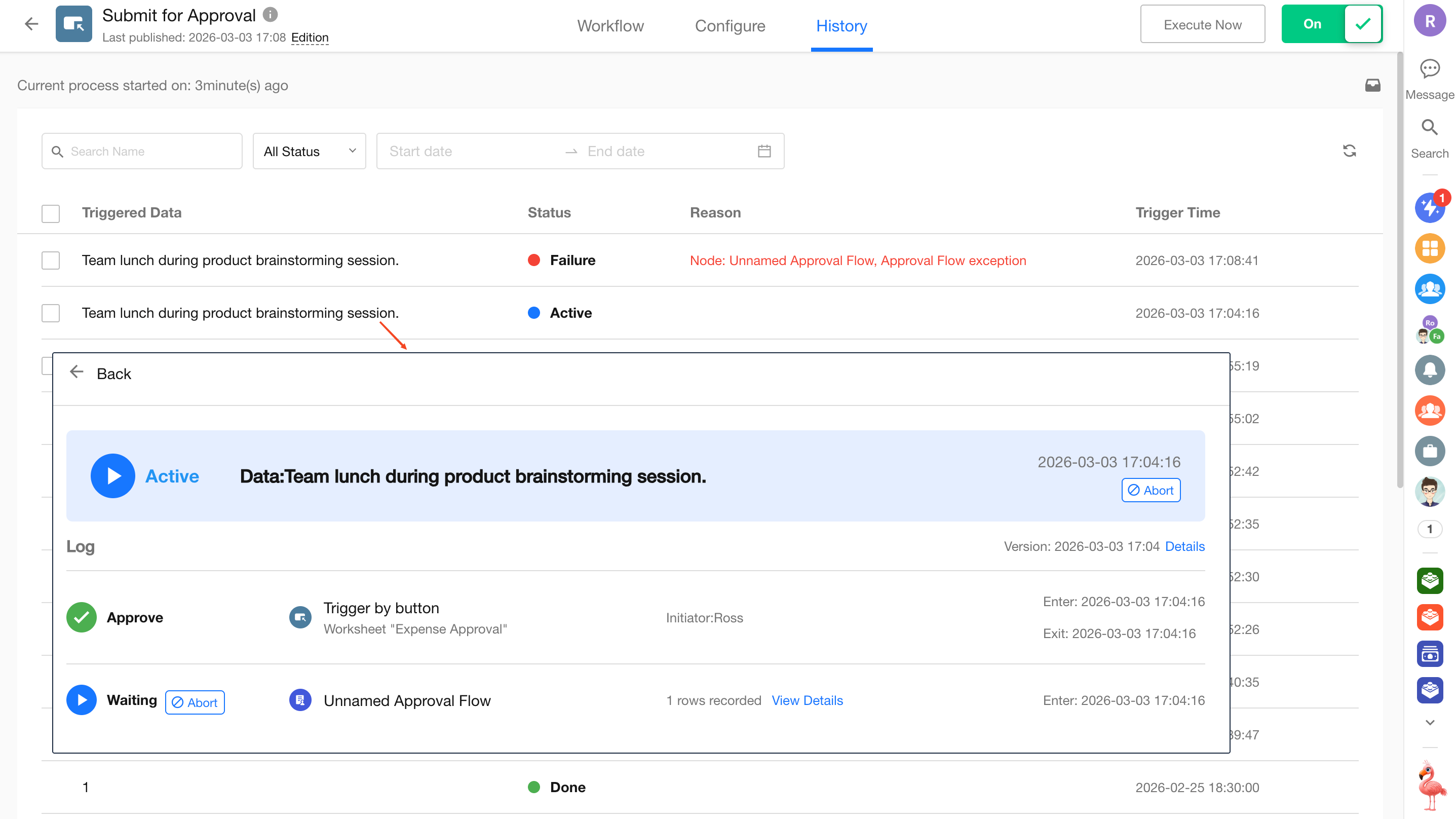Open the archive inbox icon
Image resolution: width=1456 pixels, height=819 pixels.
click(1372, 86)
